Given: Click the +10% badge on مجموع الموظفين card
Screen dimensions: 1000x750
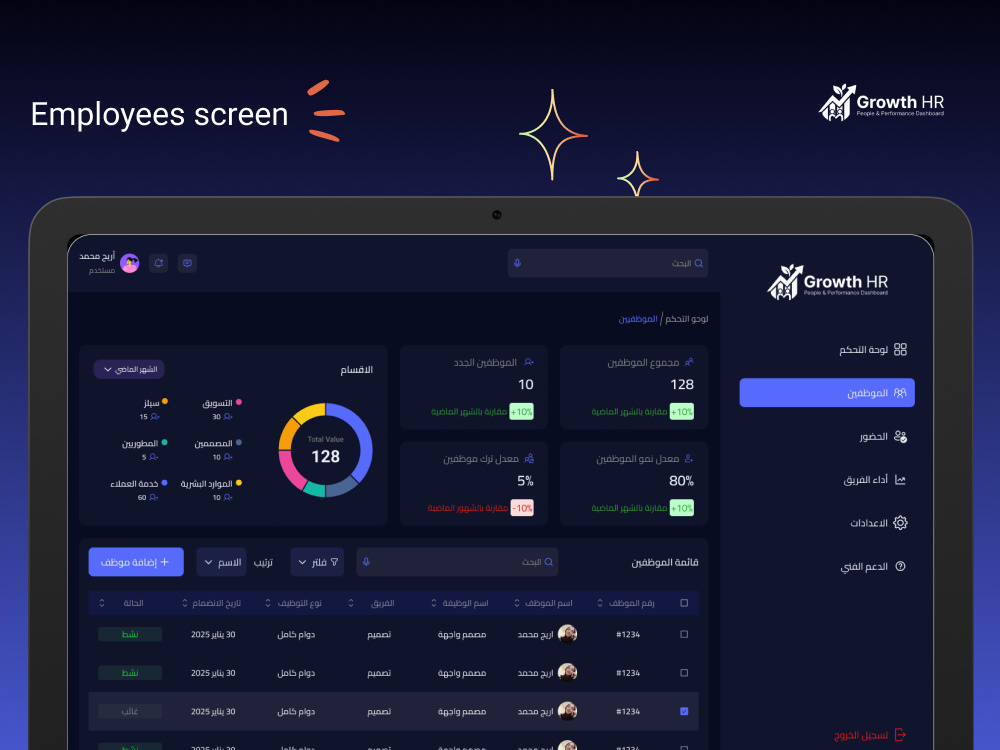Looking at the screenshot, I should [682, 411].
